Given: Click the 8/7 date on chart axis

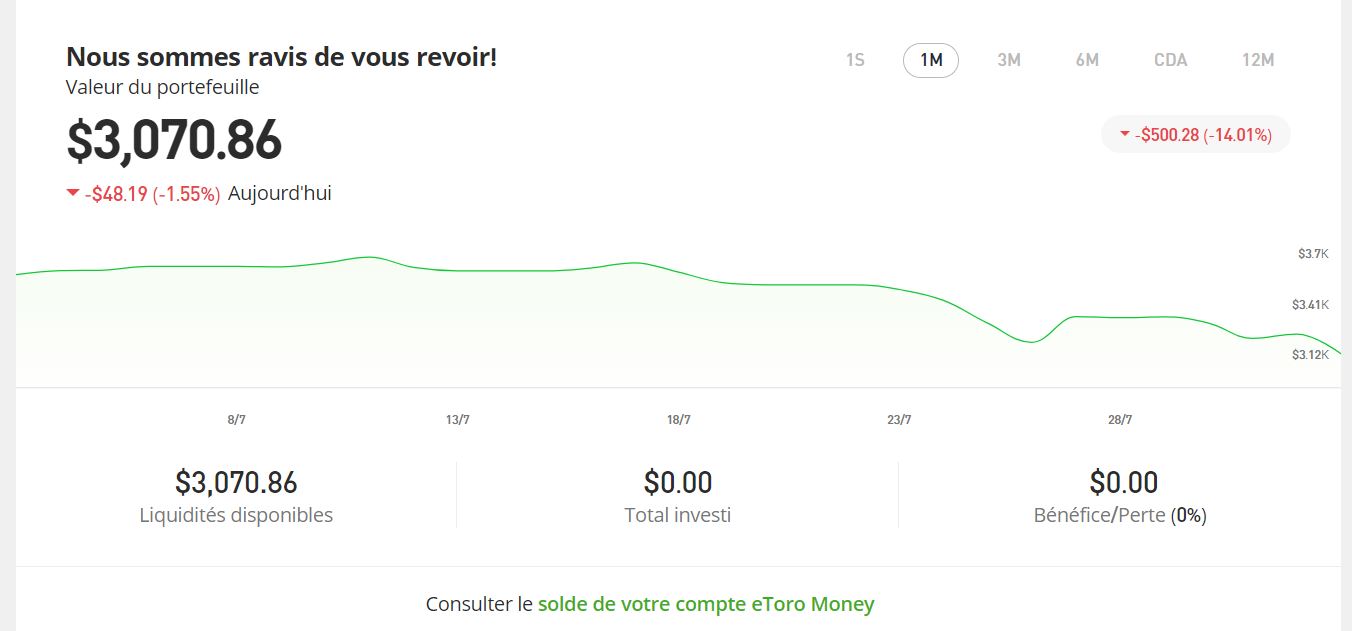Looking at the screenshot, I should (237, 420).
